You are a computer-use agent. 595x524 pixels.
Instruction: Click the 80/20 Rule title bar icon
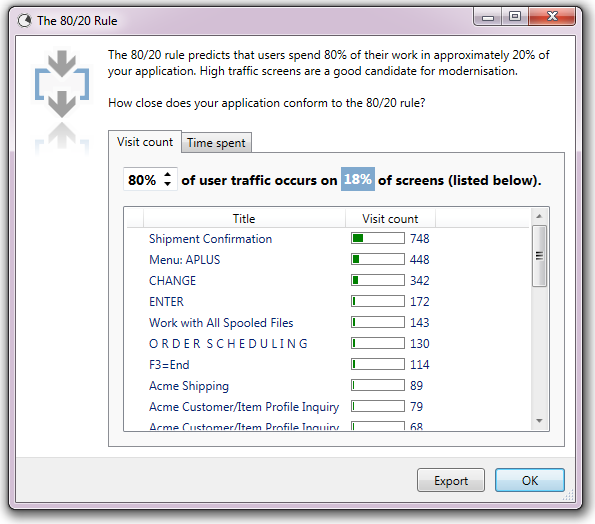coord(25,20)
